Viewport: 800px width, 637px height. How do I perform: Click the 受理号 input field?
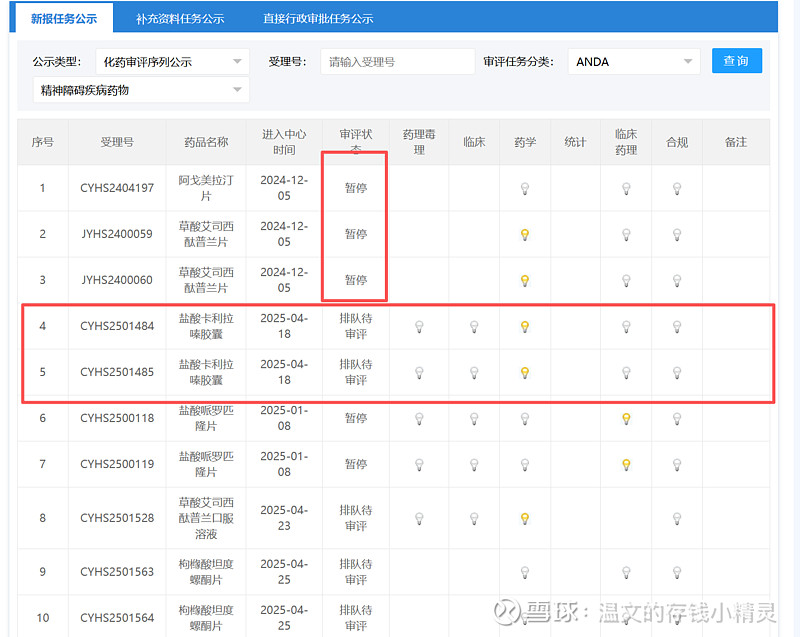coord(398,62)
